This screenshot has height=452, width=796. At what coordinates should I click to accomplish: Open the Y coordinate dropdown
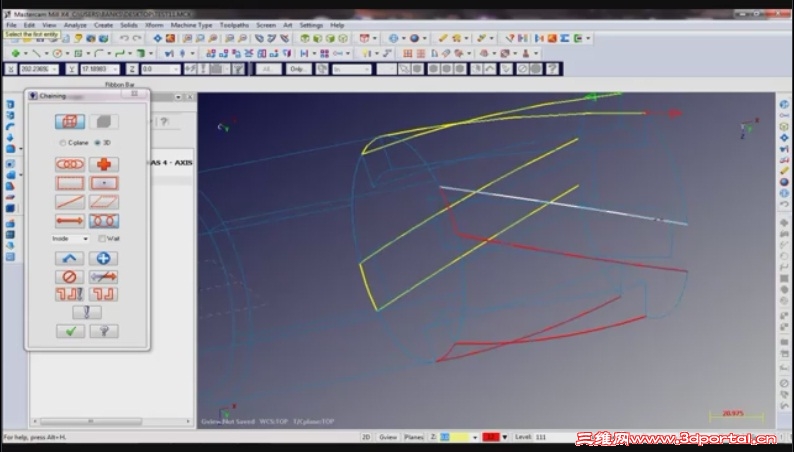[x=116, y=69]
